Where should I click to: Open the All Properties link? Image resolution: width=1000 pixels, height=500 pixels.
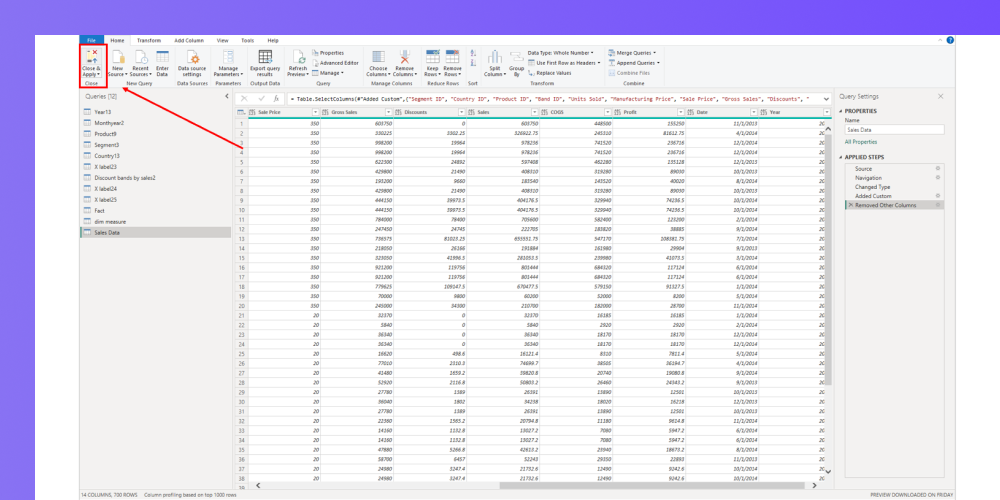tap(860, 142)
